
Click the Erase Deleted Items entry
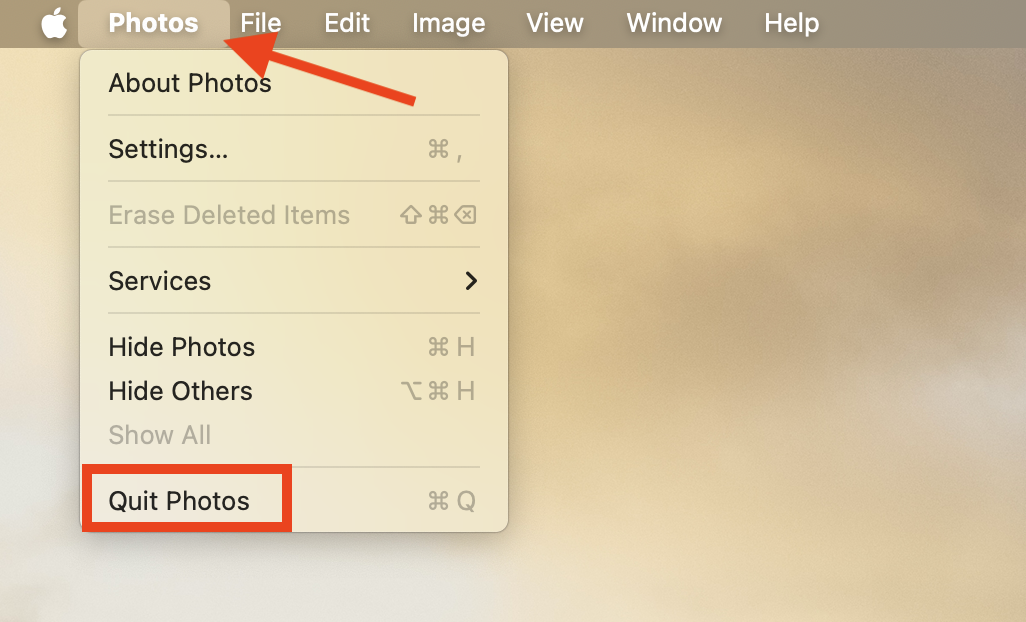tap(229, 215)
